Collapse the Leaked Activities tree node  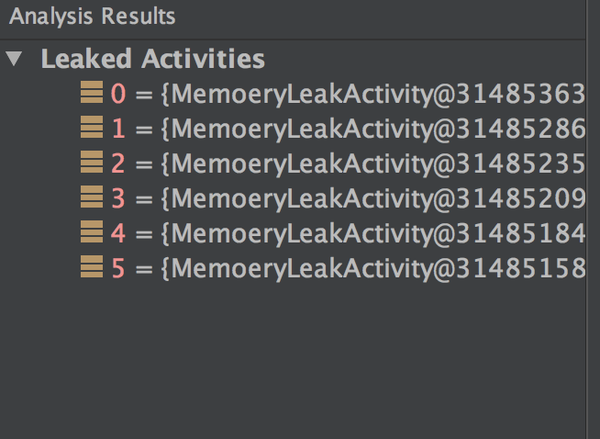tap(13, 59)
